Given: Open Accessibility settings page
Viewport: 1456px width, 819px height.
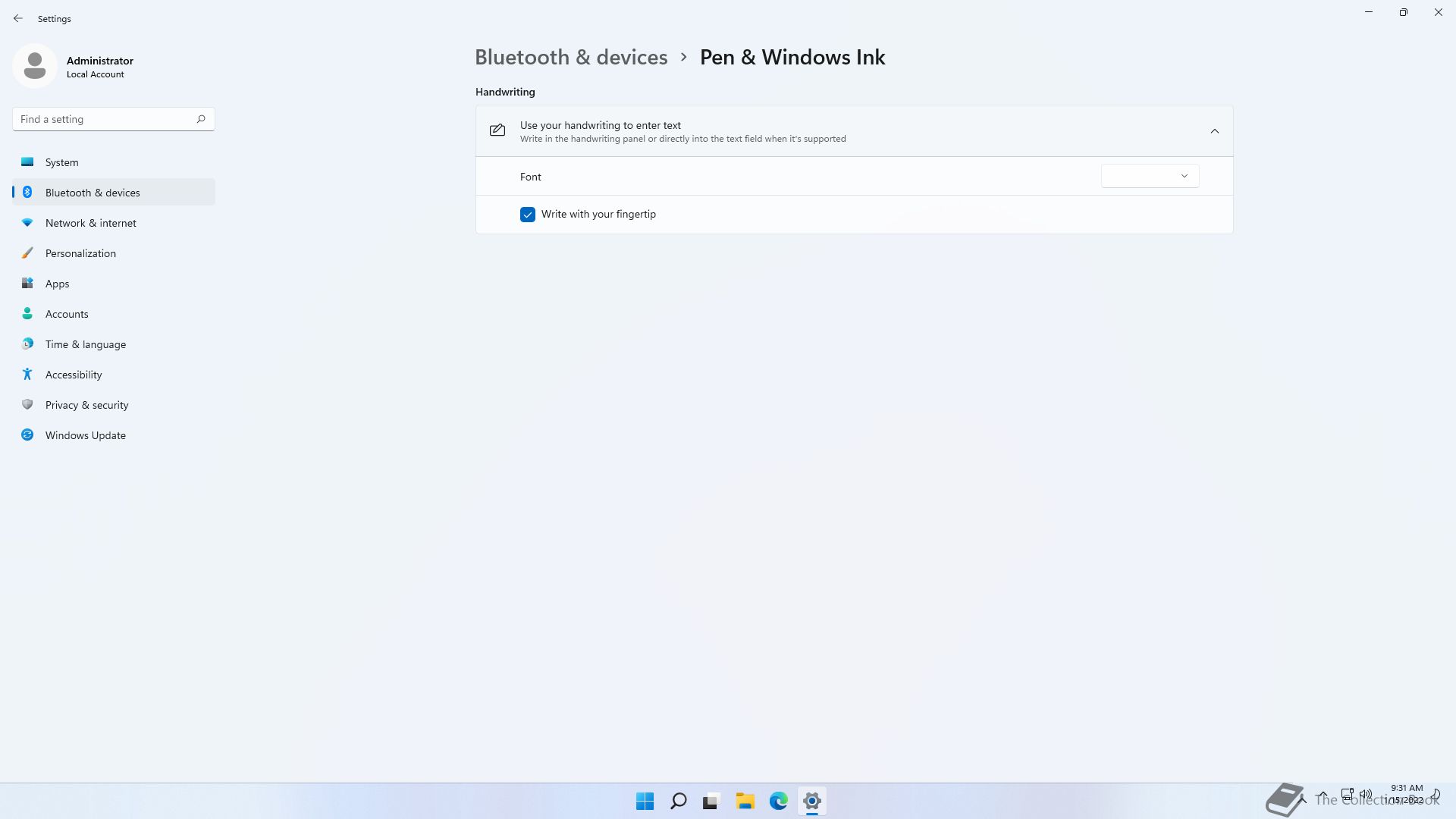Looking at the screenshot, I should 114,375.
